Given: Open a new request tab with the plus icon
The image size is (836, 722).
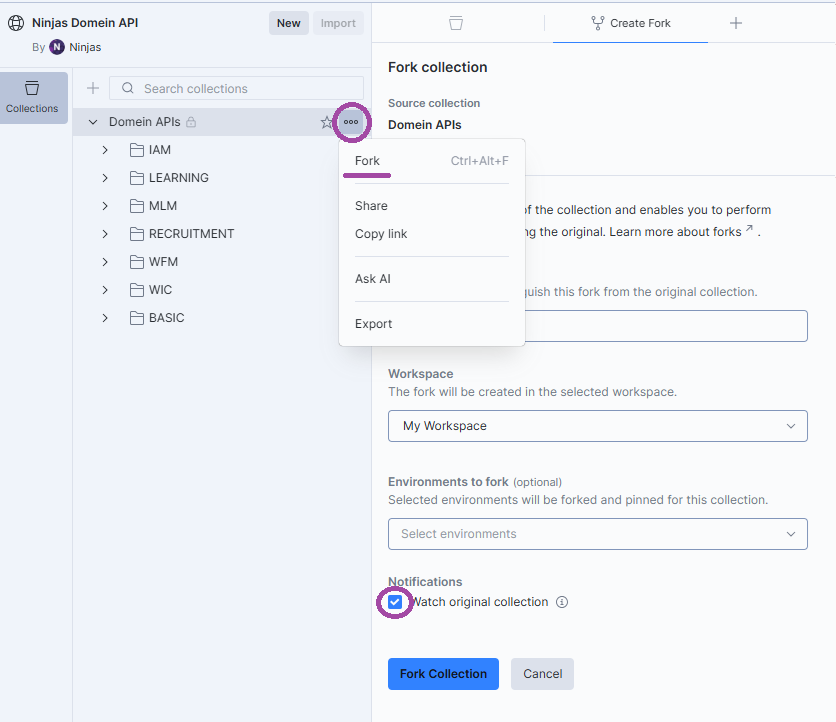Looking at the screenshot, I should 736,23.
